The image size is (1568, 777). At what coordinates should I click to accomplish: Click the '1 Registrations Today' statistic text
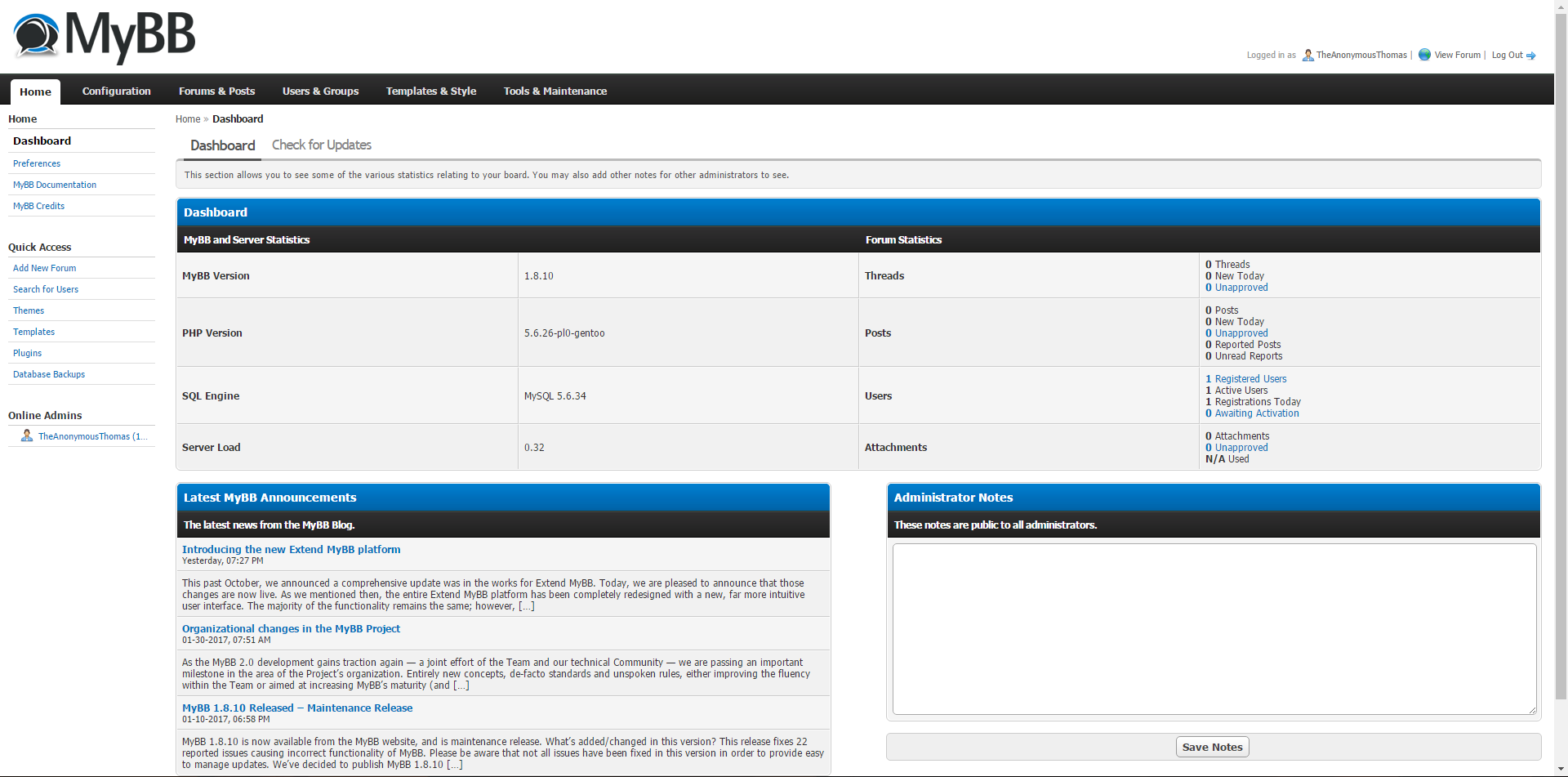coord(1253,402)
